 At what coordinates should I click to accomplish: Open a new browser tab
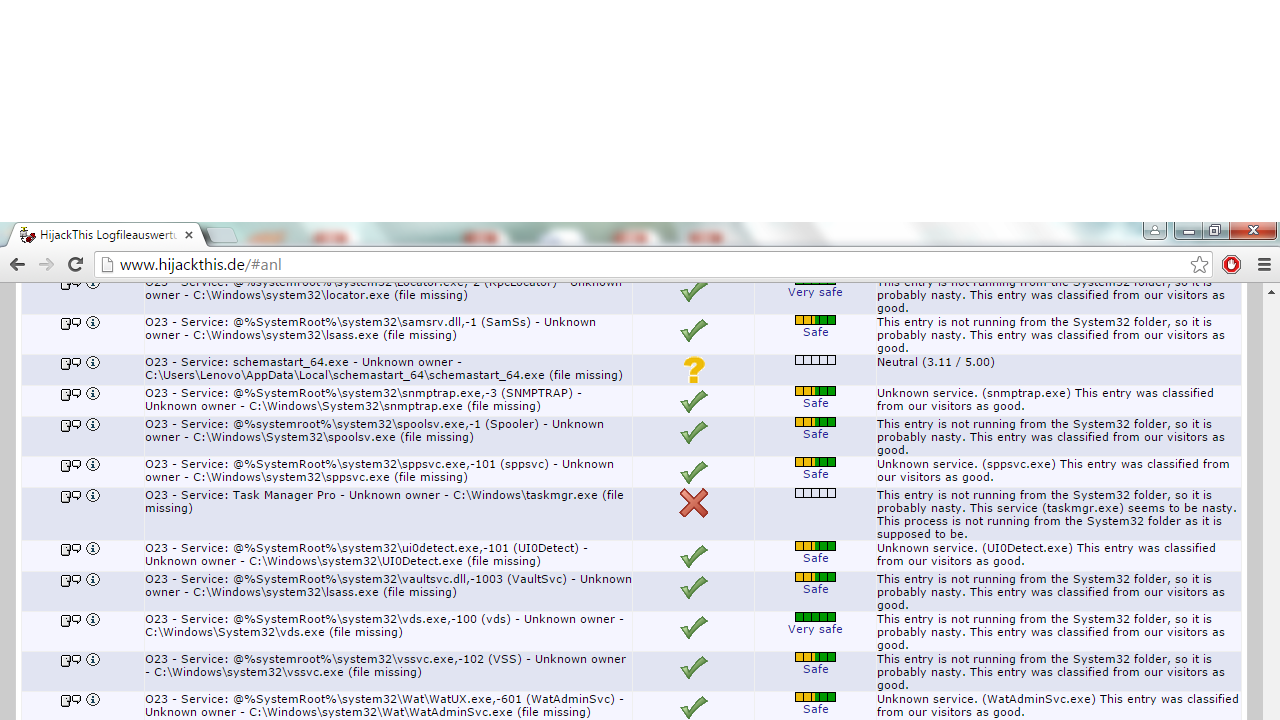pos(221,235)
